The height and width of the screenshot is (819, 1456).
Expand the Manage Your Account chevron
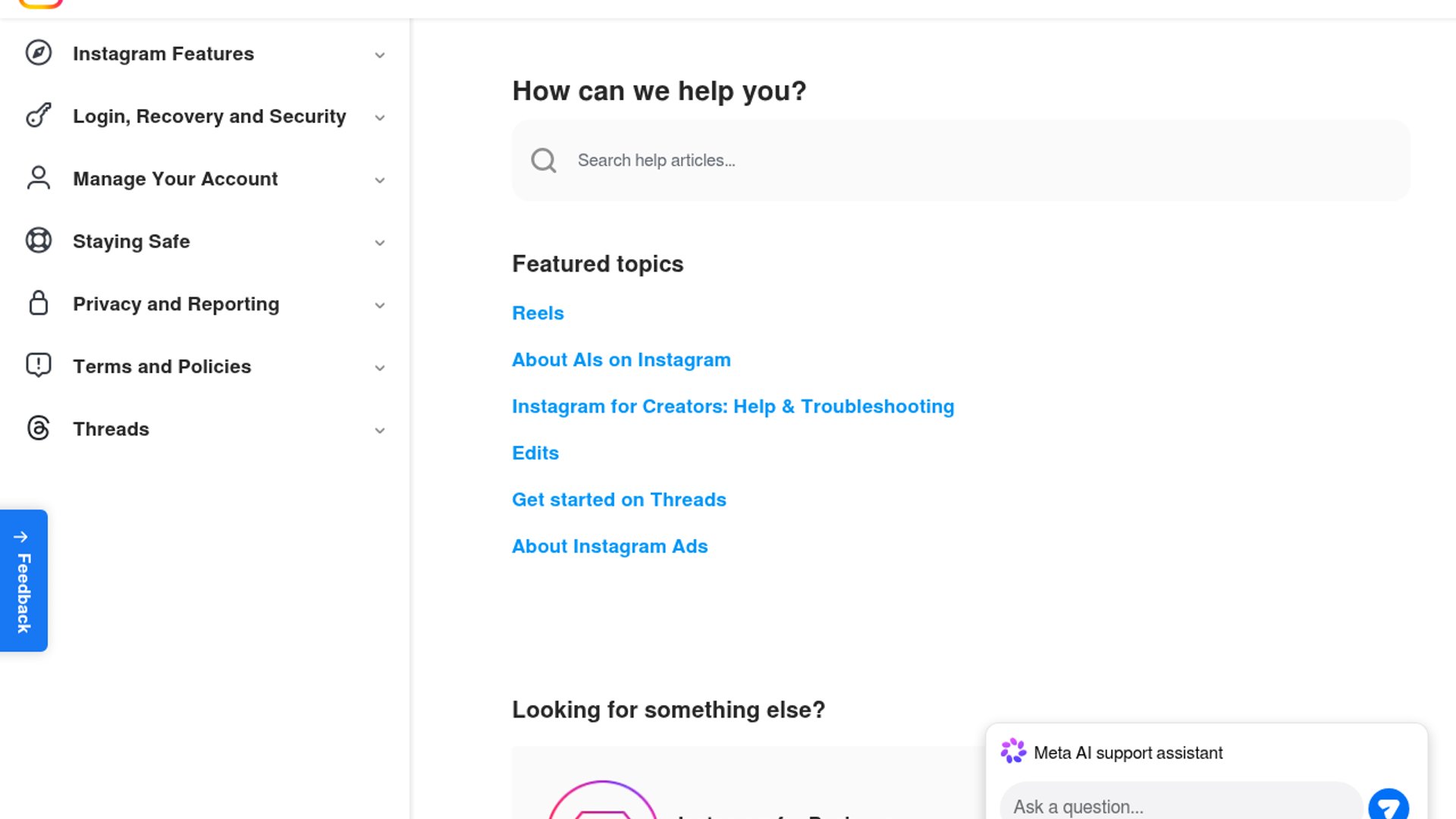[380, 180]
